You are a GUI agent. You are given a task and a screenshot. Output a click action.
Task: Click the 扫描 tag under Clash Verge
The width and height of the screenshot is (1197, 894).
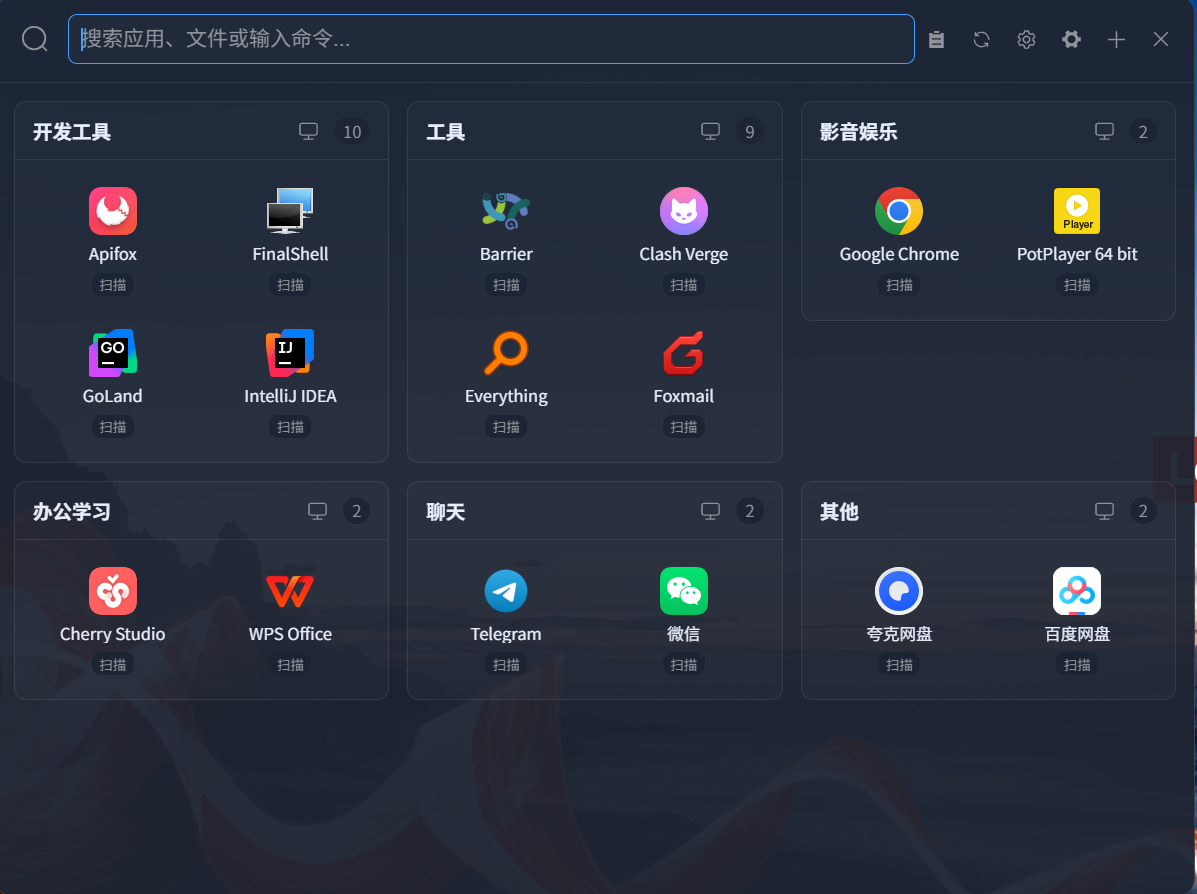tap(684, 285)
